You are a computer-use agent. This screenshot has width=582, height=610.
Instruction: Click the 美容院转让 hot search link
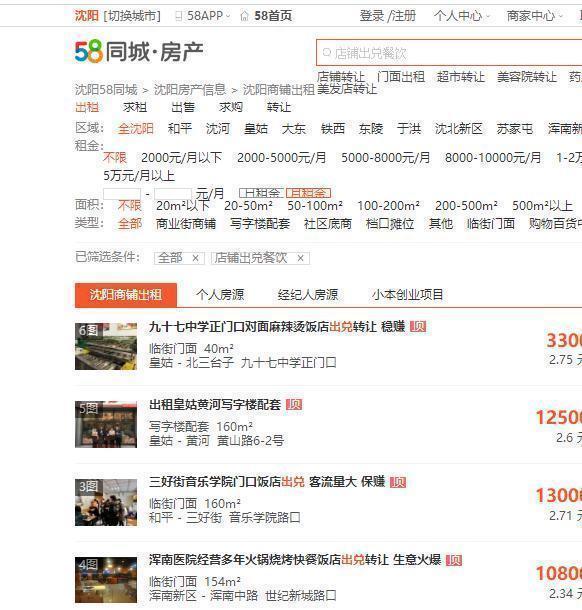pos(527,77)
